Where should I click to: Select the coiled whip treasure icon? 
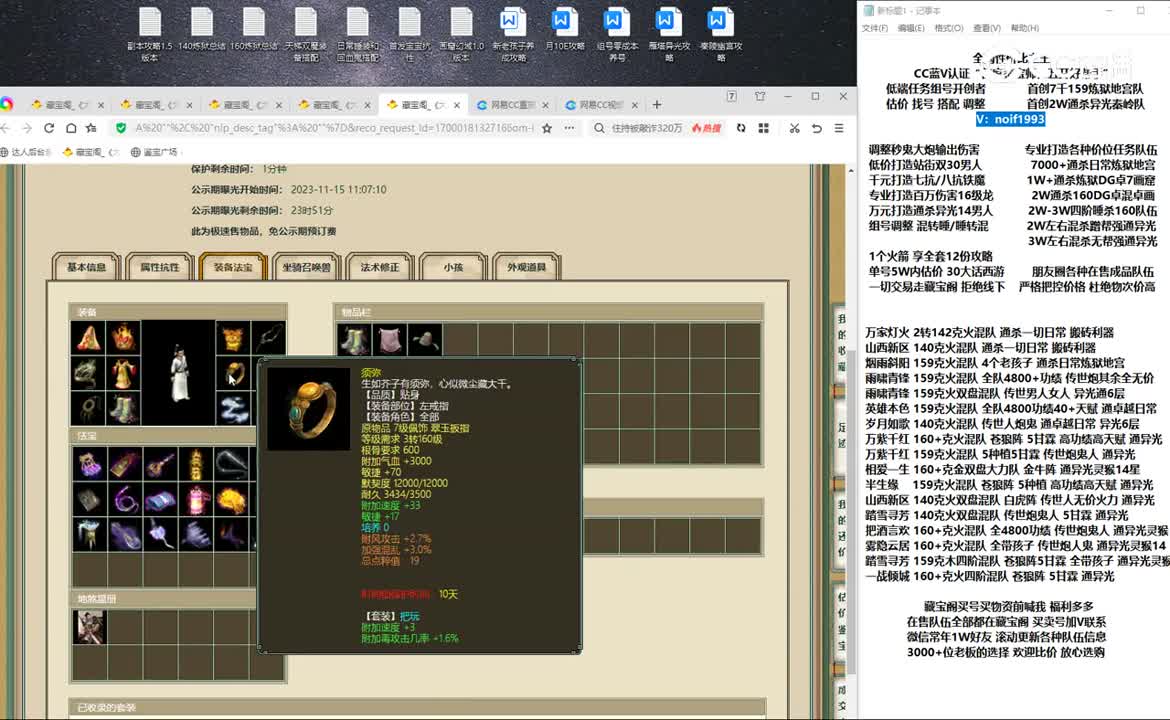[231, 464]
